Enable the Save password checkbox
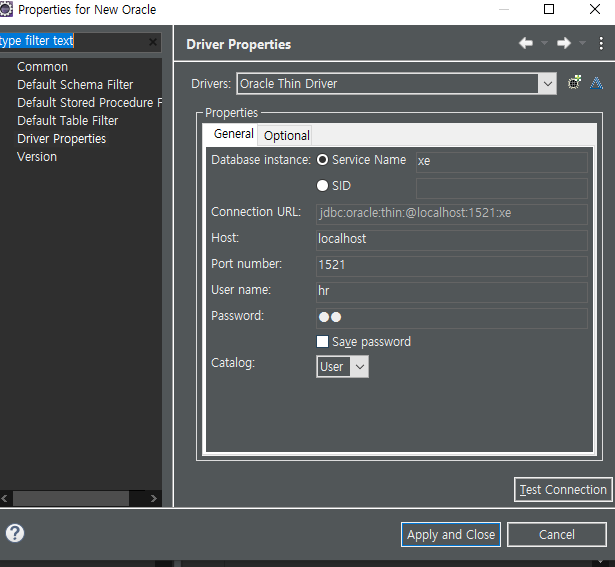615x567 pixels. (322, 342)
